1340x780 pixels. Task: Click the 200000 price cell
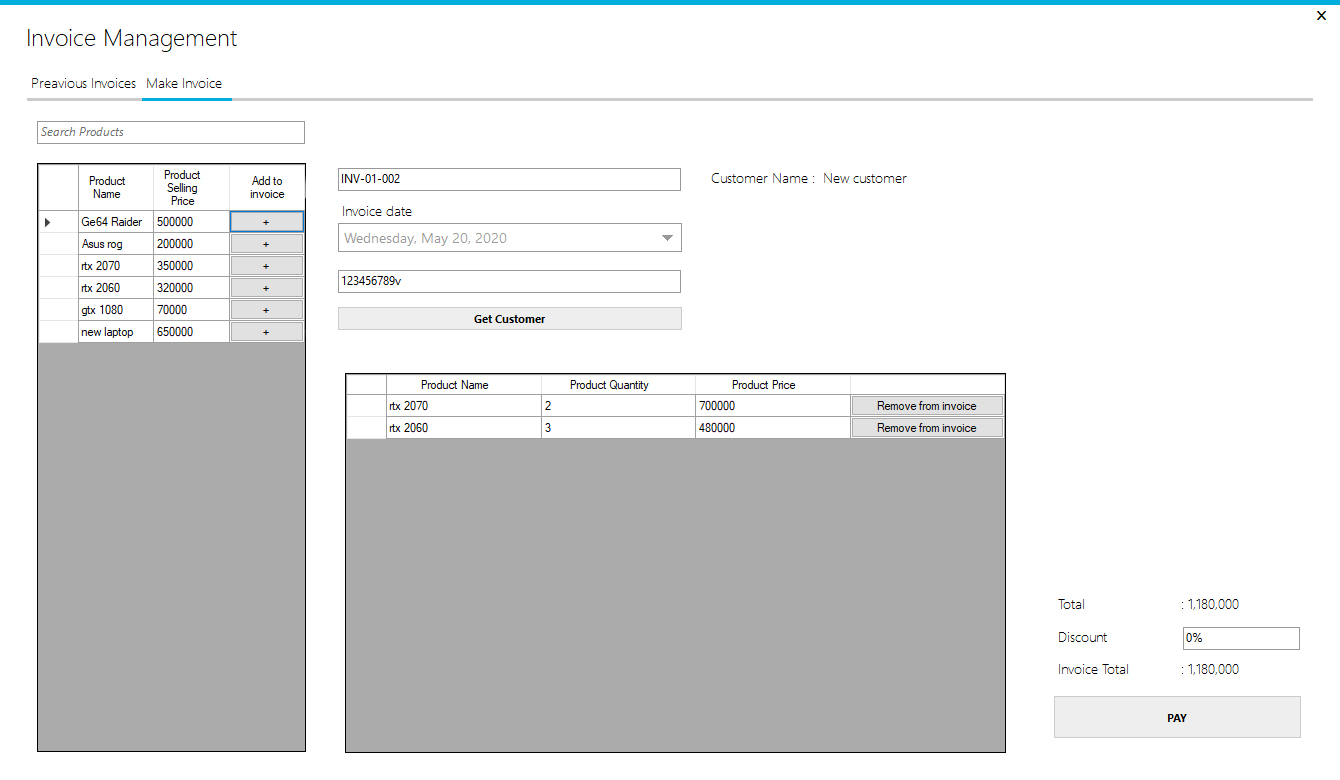pyautogui.click(x=191, y=244)
